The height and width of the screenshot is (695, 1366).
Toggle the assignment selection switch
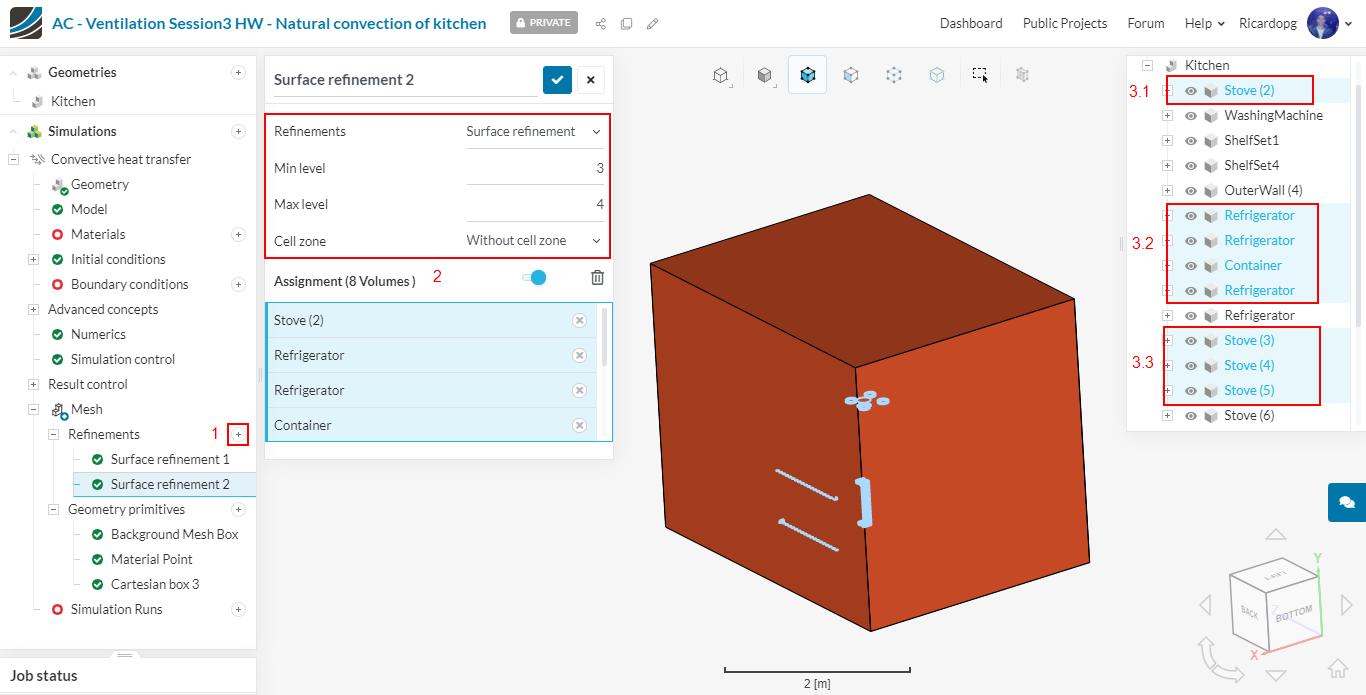[534, 278]
